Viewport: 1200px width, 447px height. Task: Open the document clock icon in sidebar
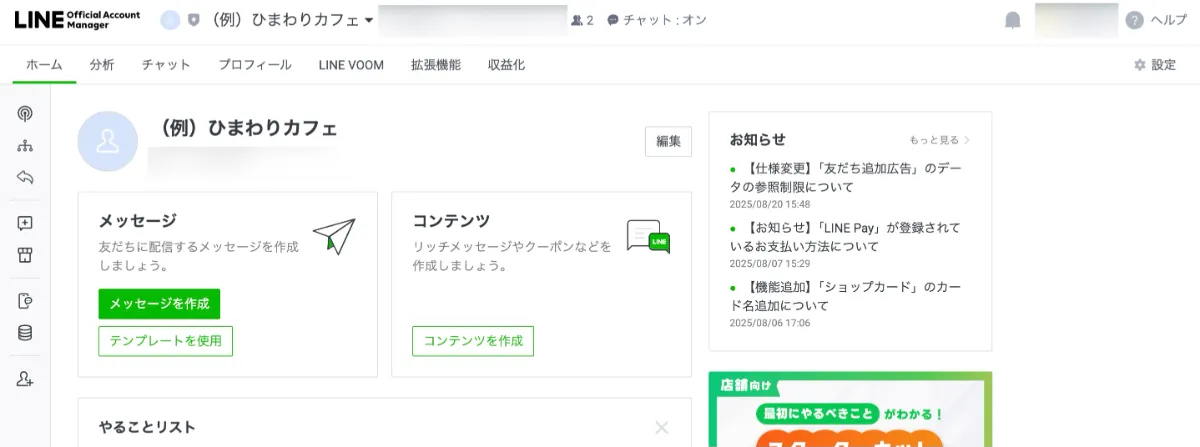[26, 301]
